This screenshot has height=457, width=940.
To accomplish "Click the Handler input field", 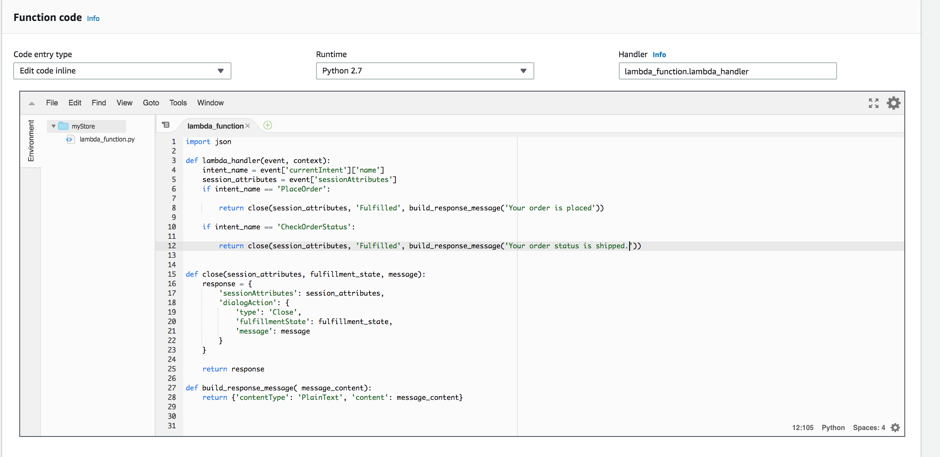I will tap(727, 71).
